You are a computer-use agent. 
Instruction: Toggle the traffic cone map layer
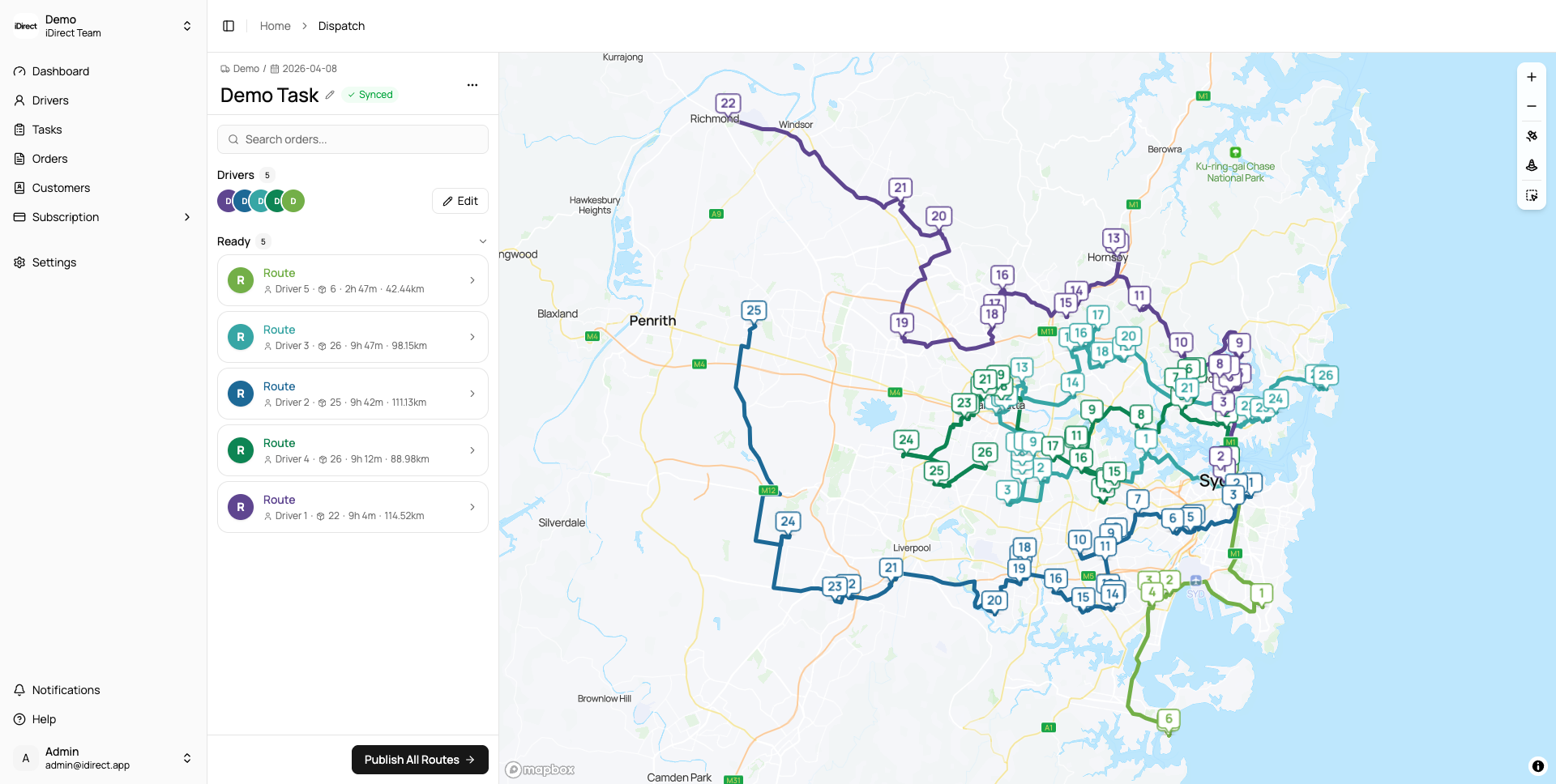[1531, 165]
